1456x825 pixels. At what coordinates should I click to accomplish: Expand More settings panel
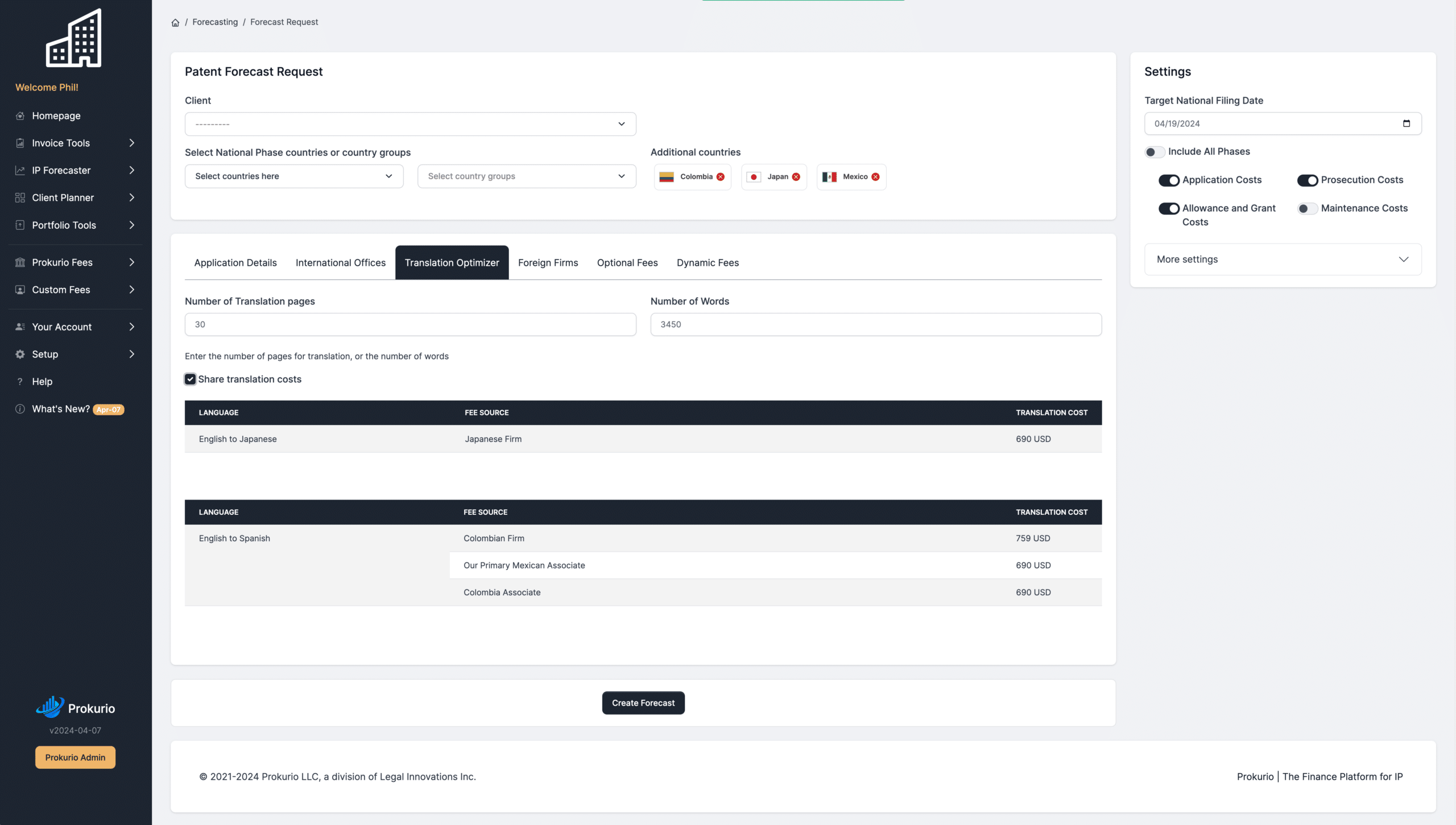pos(1283,259)
